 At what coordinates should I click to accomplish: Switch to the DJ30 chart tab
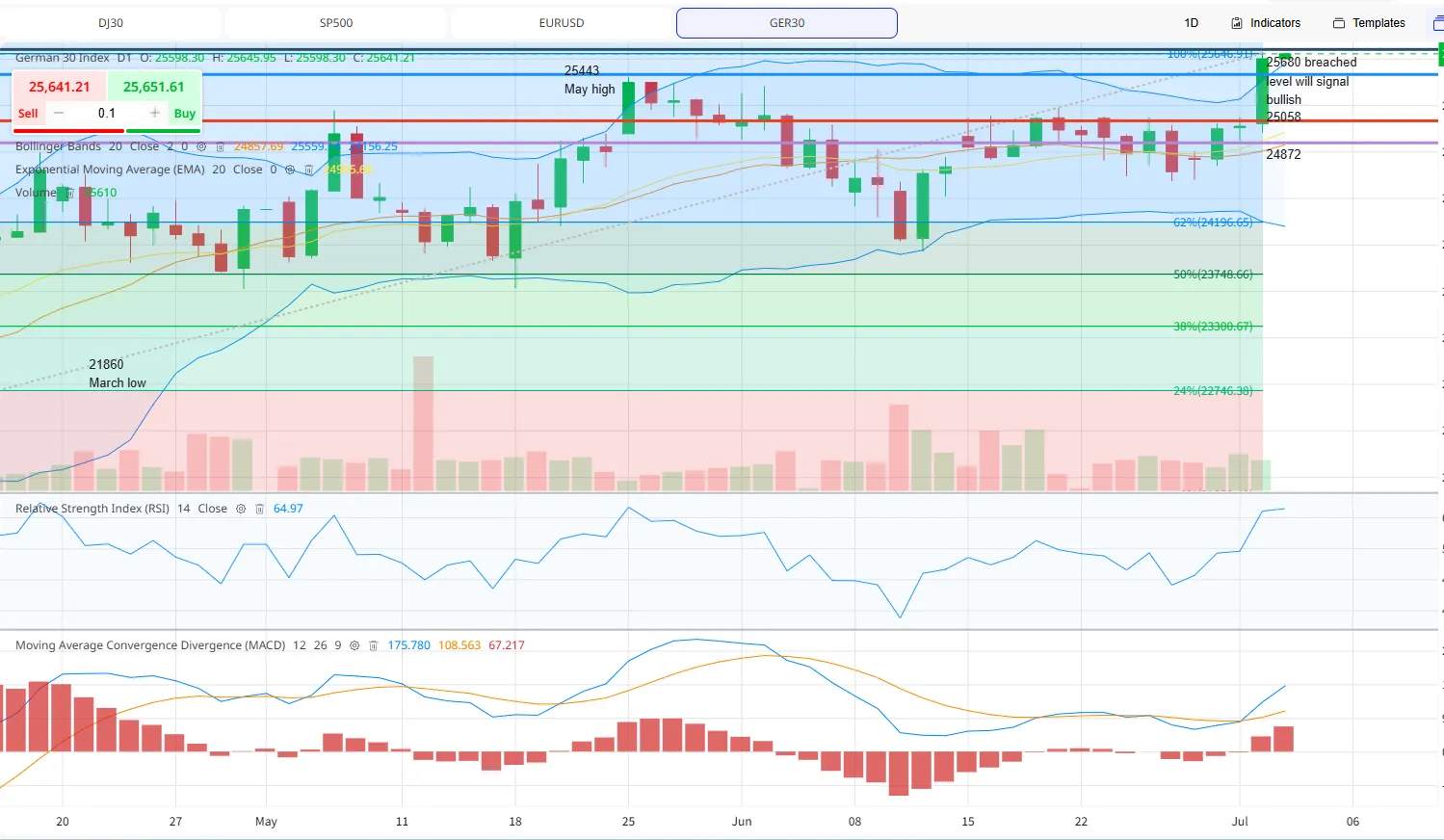point(111,23)
